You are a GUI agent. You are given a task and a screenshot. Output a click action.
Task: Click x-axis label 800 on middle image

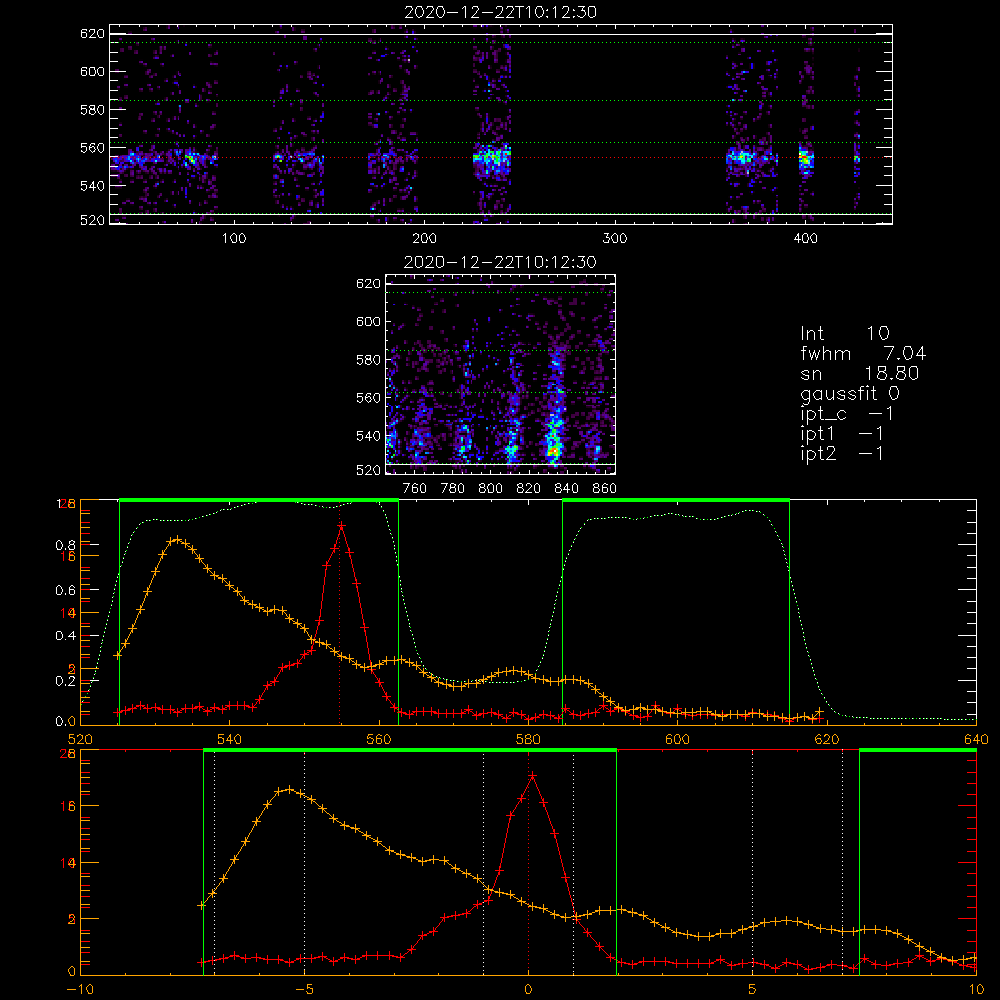[490, 489]
